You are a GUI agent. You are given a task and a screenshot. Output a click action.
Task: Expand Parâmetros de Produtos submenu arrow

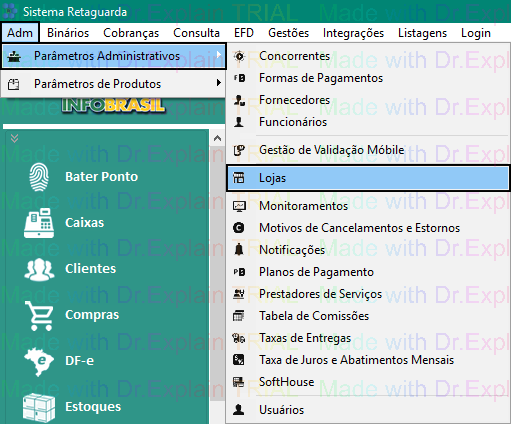[218, 82]
